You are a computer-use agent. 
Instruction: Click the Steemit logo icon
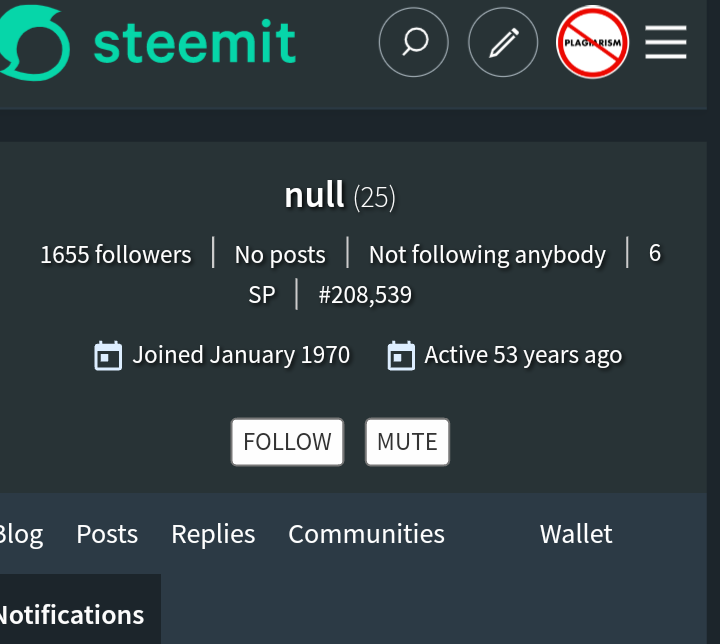pos(32,44)
